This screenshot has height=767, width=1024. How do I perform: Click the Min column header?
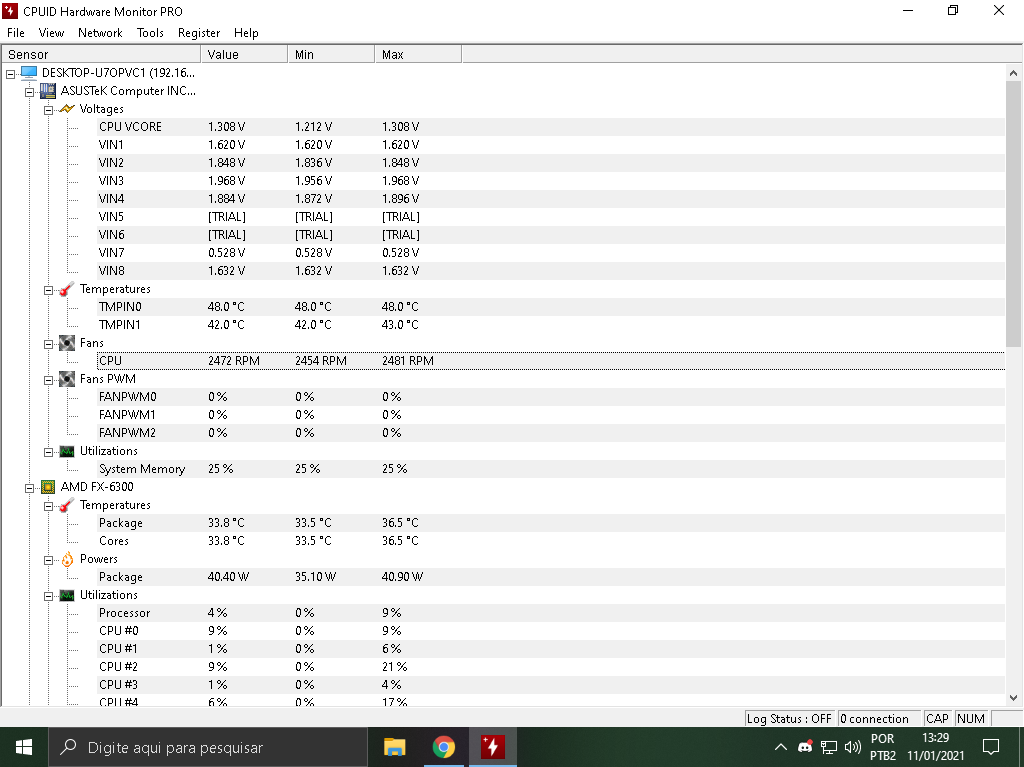(x=331, y=54)
